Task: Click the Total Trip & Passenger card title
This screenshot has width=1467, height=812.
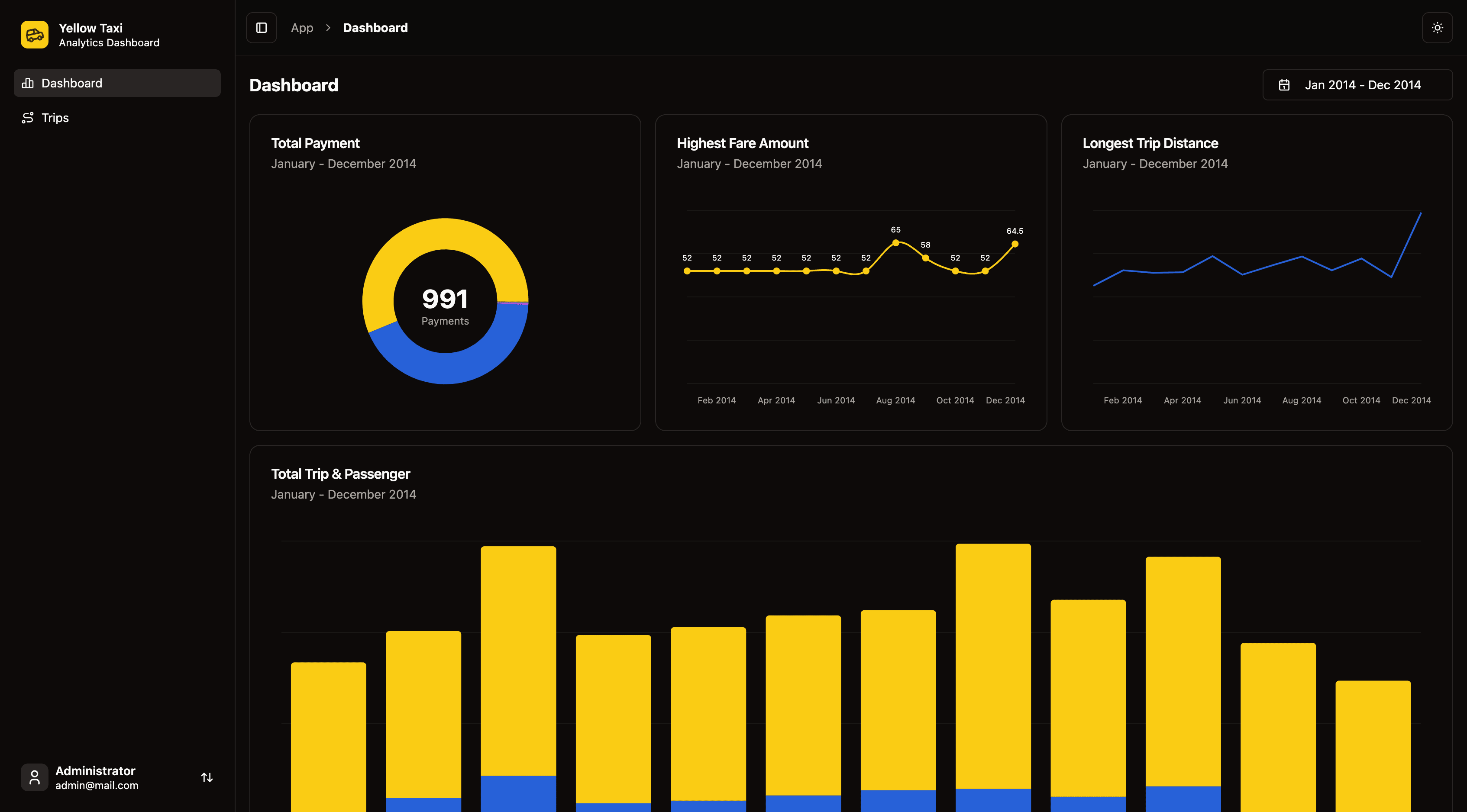Action: point(340,474)
